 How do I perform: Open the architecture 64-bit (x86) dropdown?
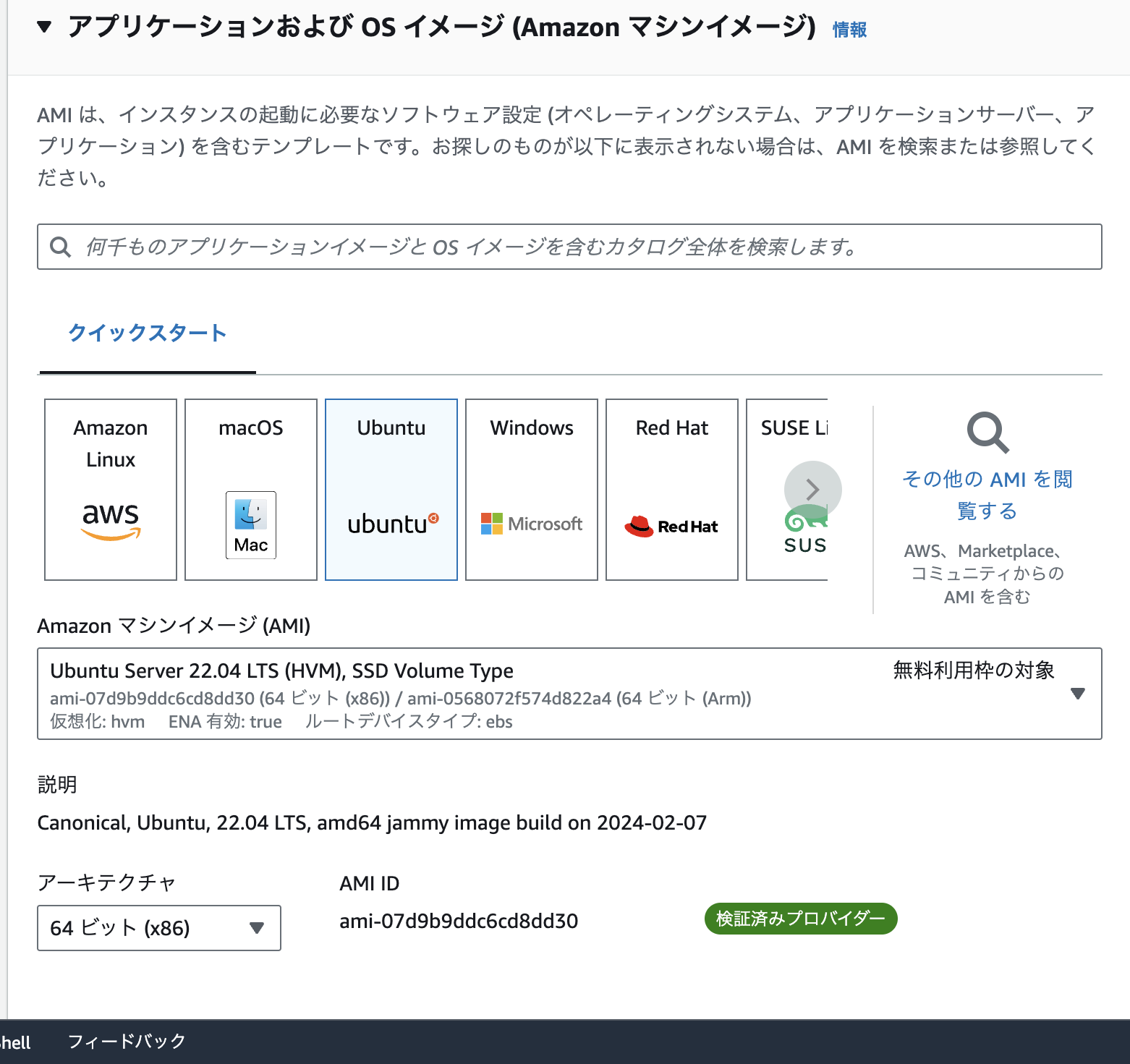159,928
